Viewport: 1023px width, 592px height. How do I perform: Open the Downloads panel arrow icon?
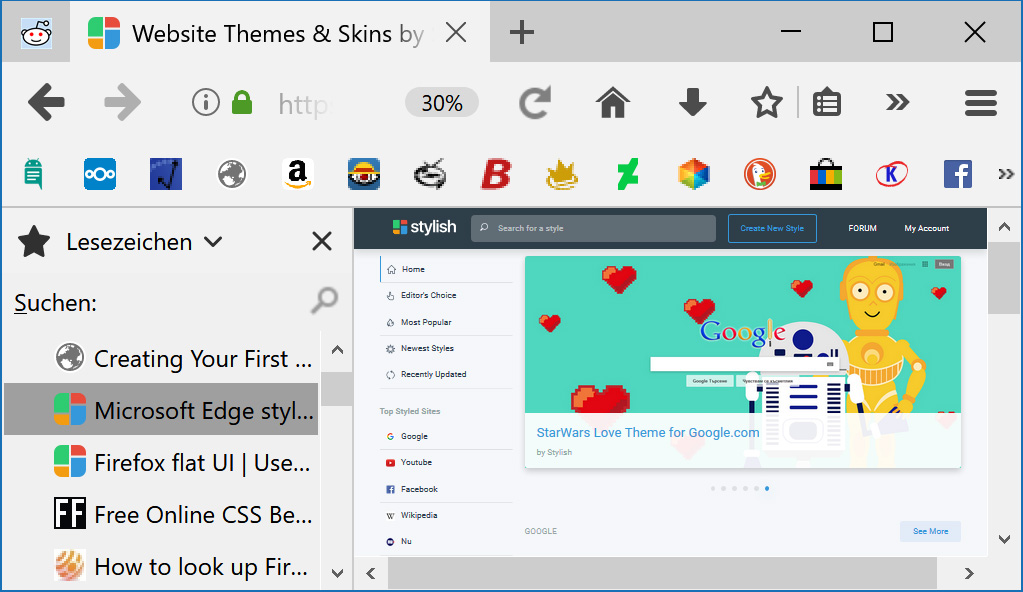point(692,102)
